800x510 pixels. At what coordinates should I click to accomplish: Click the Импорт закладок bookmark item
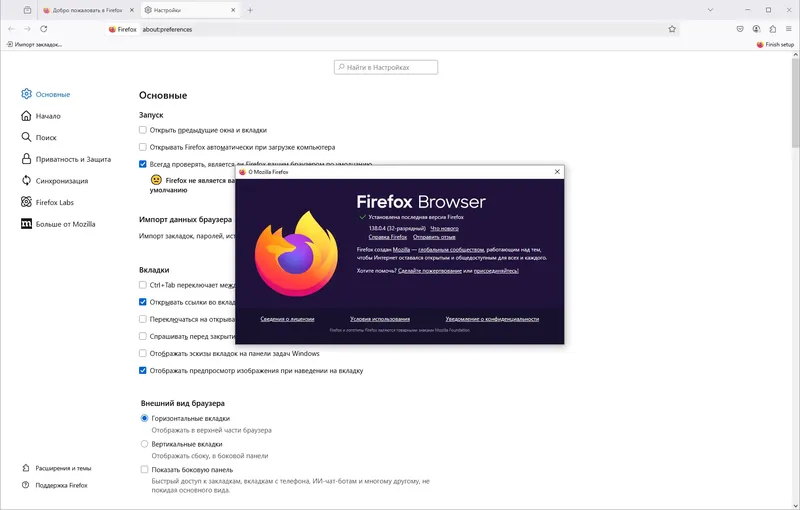(x=34, y=44)
